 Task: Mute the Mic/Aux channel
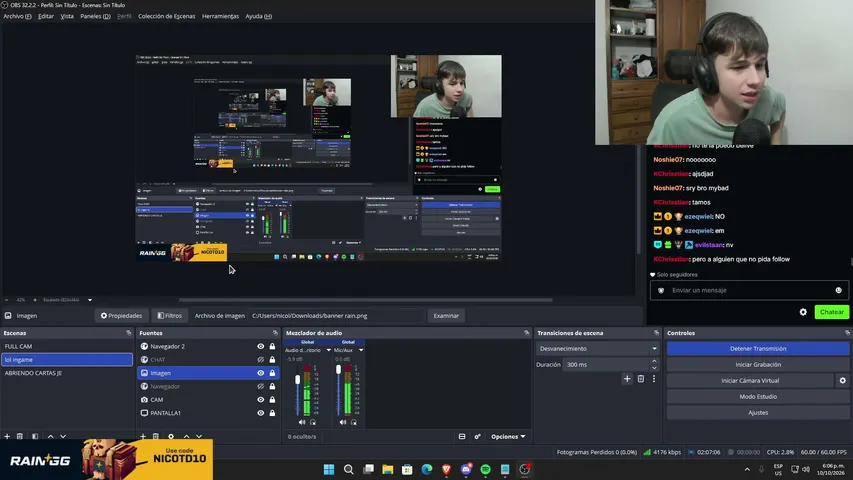343,422
